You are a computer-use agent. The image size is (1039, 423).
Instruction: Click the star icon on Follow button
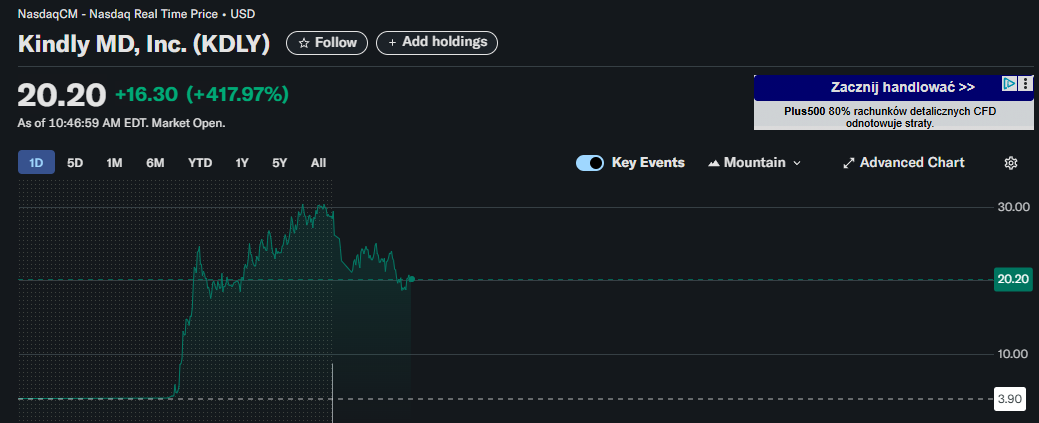304,43
